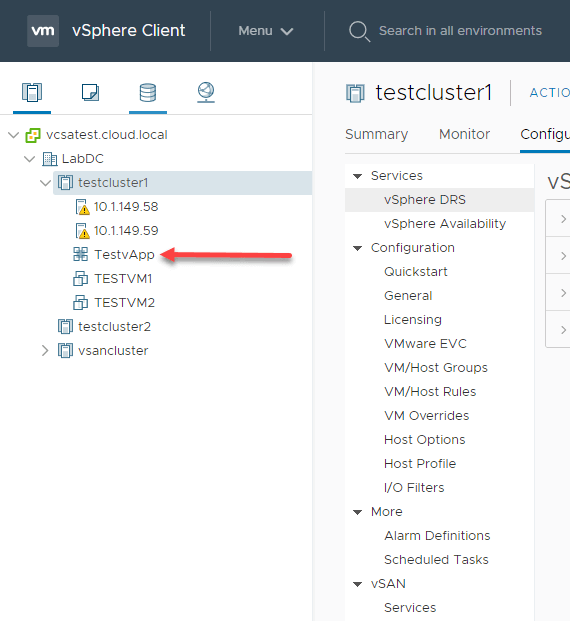Open I/O Filters
Image resolution: width=570 pixels, height=621 pixels.
pyautogui.click(x=414, y=488)
